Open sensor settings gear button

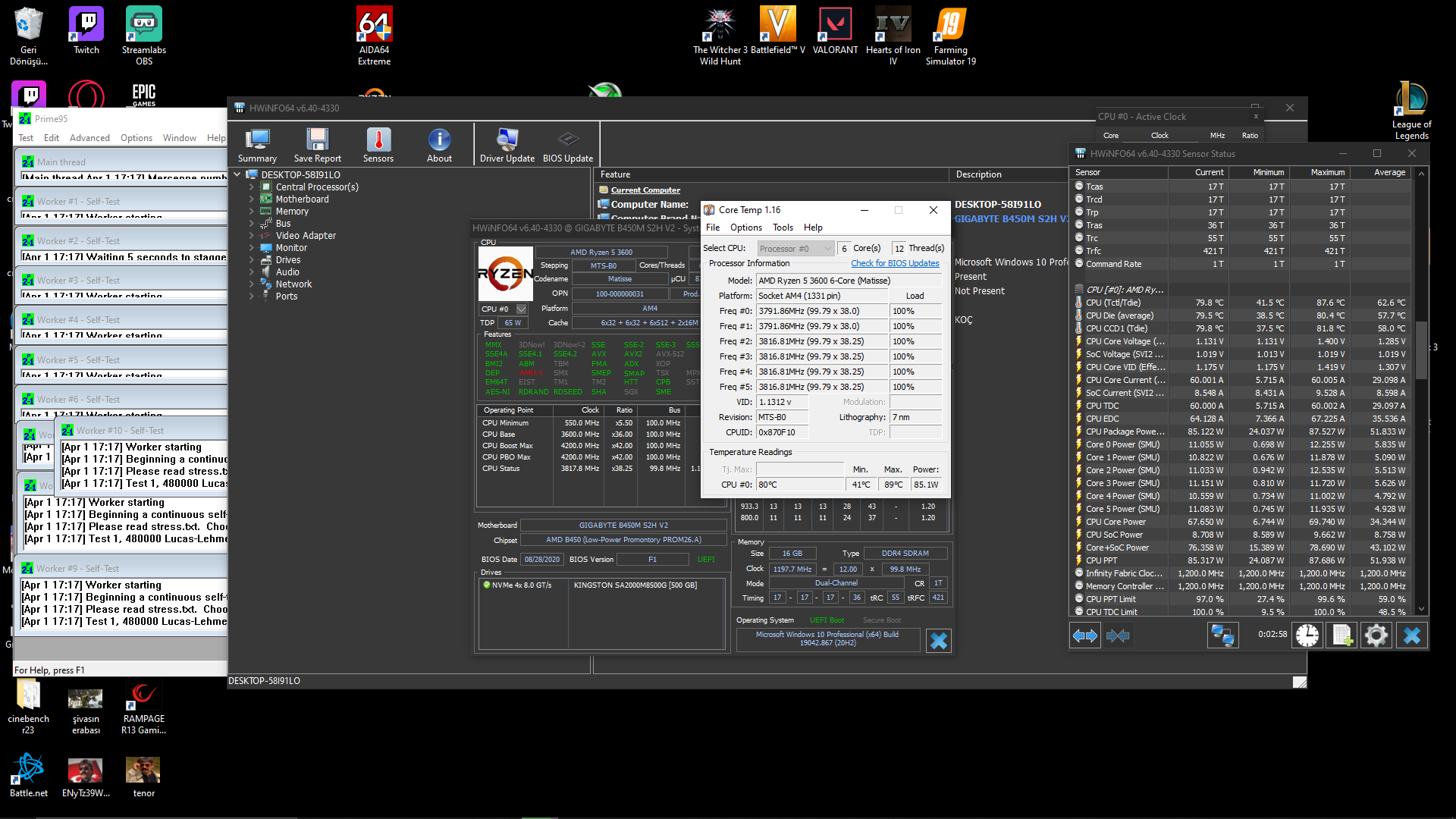1376,635
